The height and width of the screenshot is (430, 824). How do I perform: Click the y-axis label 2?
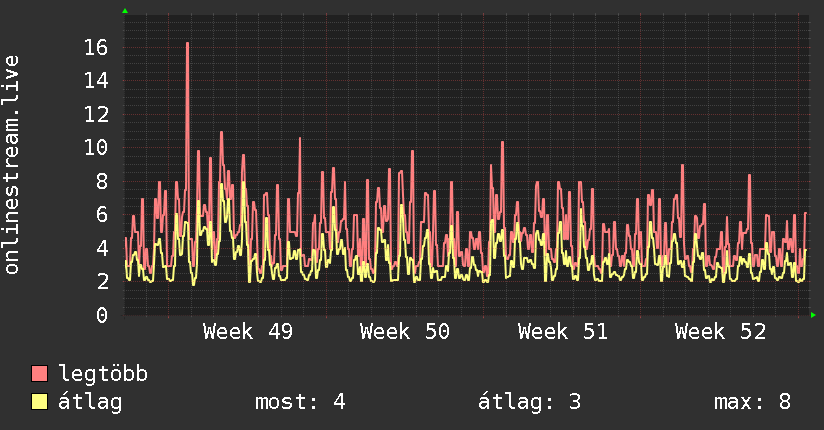(101, 281)
